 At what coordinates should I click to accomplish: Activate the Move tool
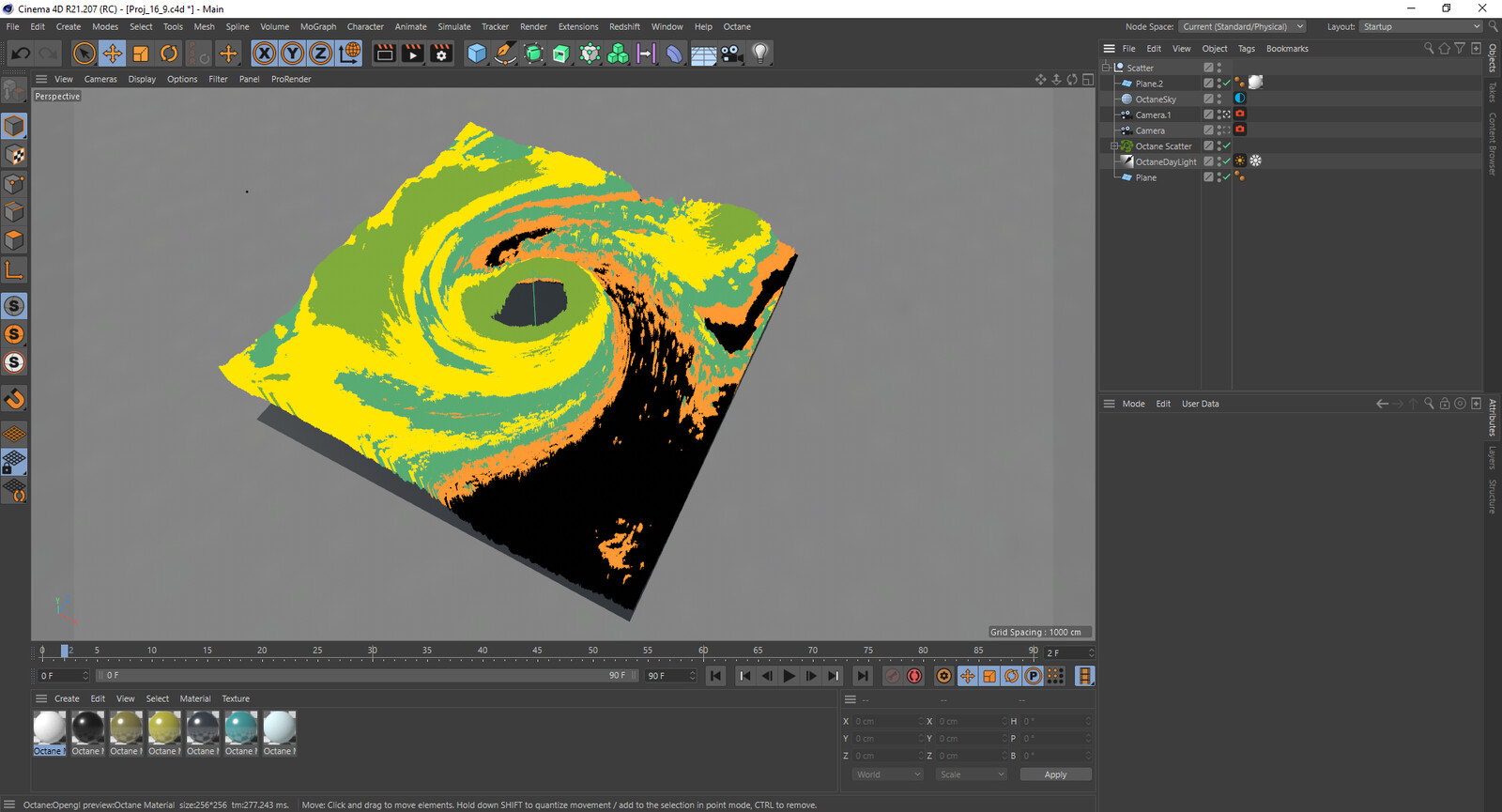pyautogui.click(x=113, y=54)
